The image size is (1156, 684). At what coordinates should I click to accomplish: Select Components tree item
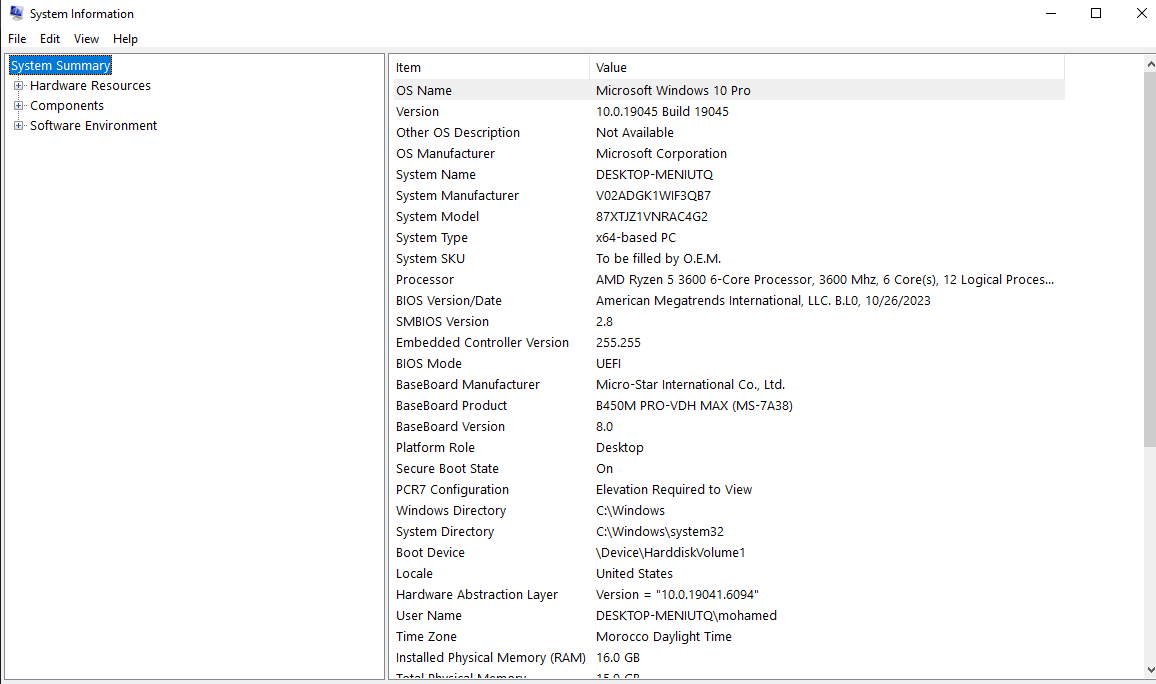(x=67, y=105)
